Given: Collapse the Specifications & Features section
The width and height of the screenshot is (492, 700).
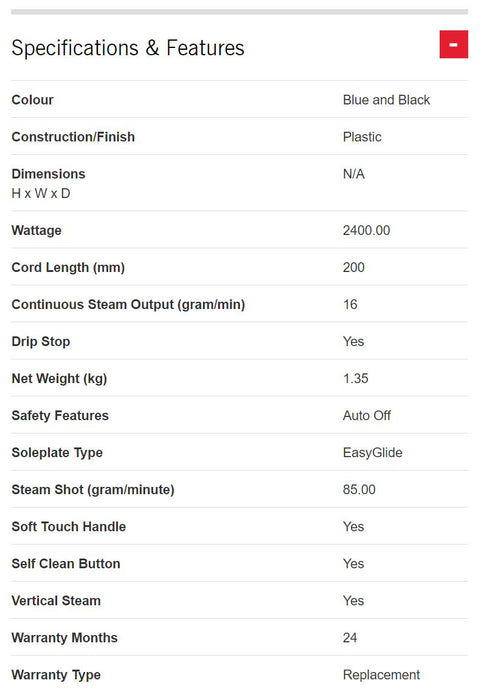Looking at the screenshot, I should click(454, 44).
